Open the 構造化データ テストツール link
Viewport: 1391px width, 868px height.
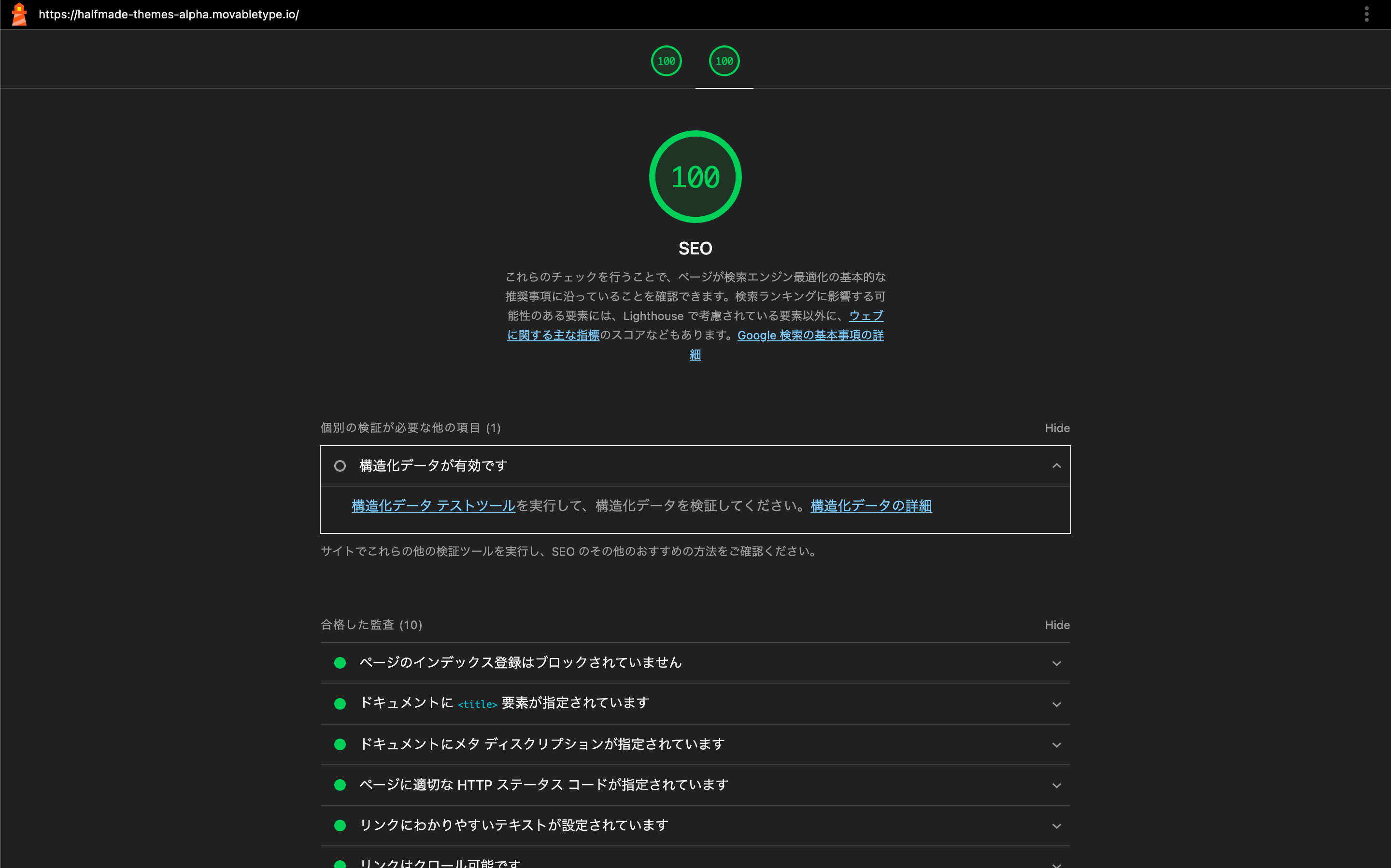(433, 506)
